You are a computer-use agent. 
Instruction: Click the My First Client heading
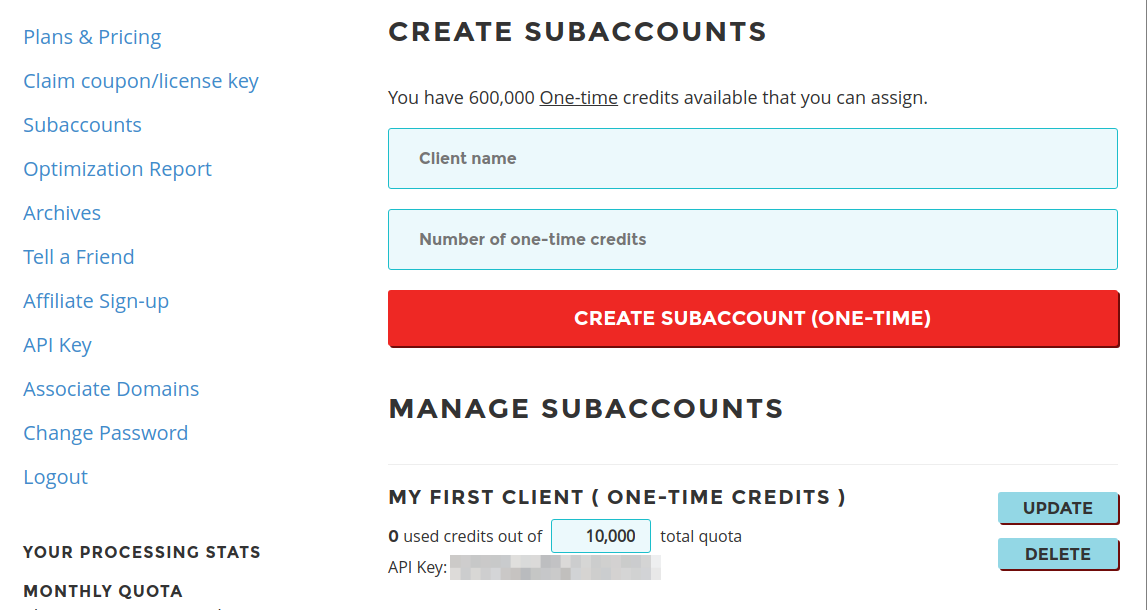coord(616,497)
